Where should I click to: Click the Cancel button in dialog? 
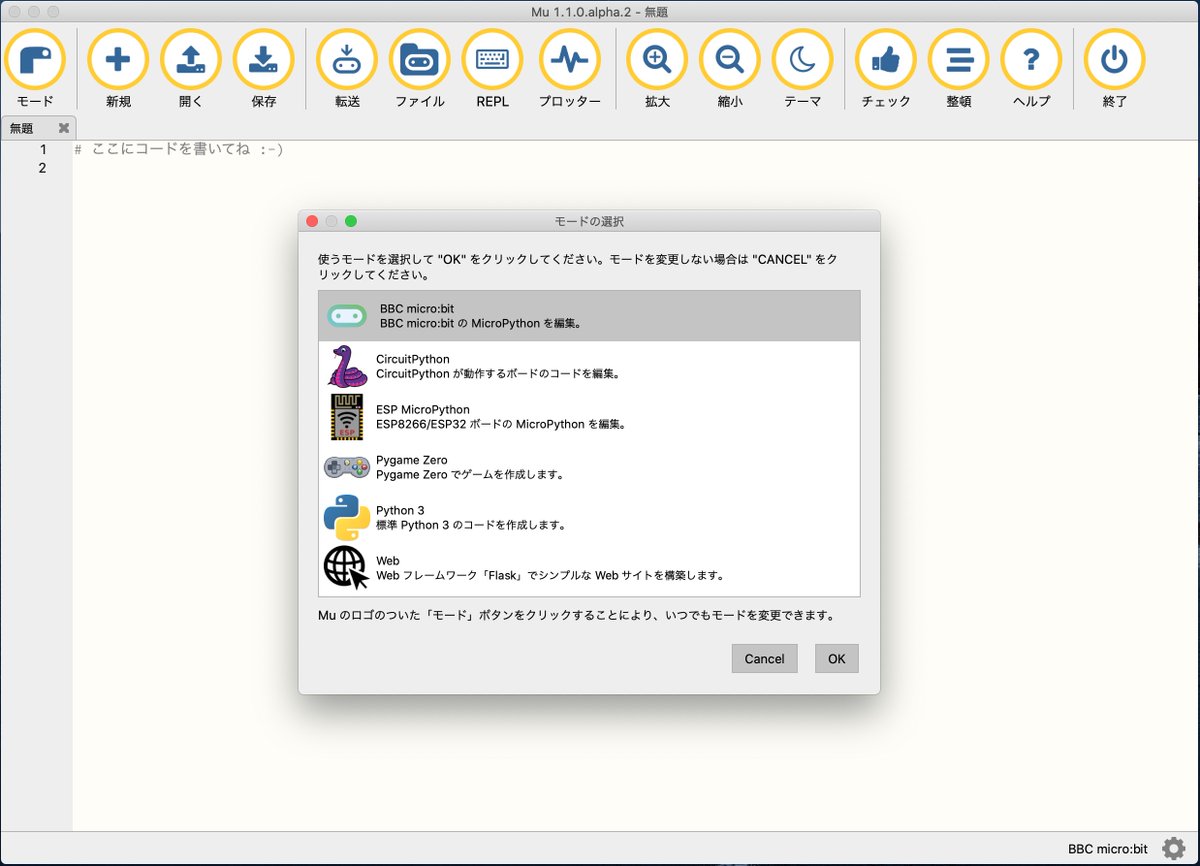[765, 658]
